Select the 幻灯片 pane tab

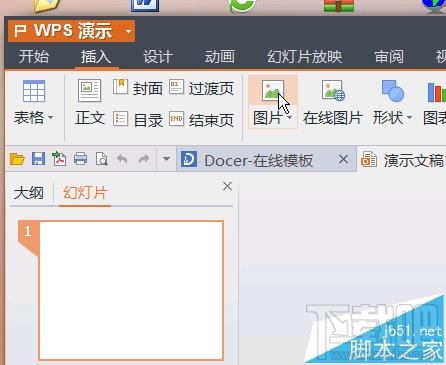point(85,193)
